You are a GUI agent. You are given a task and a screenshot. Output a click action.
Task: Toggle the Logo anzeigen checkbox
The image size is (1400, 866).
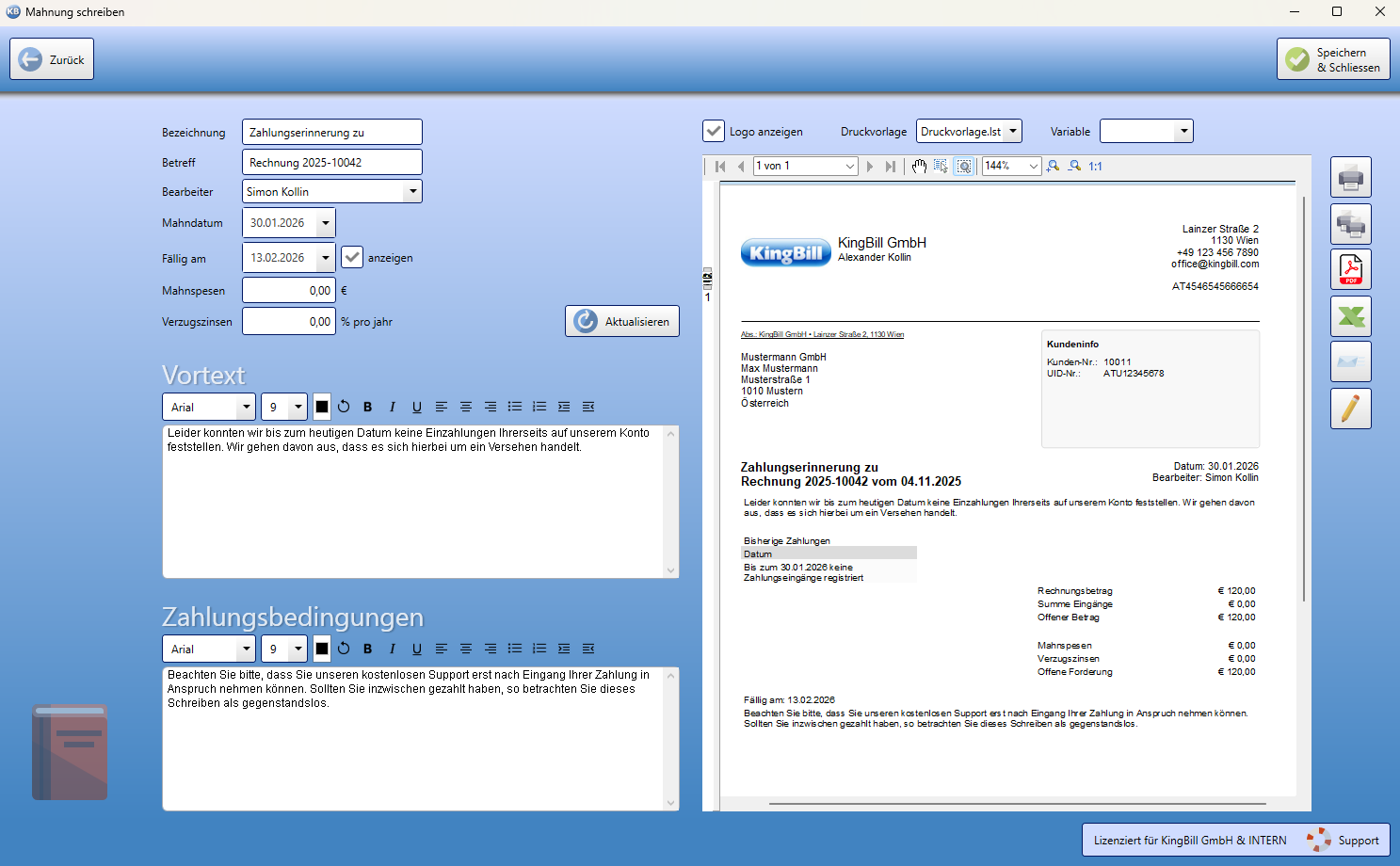(714, 132)
